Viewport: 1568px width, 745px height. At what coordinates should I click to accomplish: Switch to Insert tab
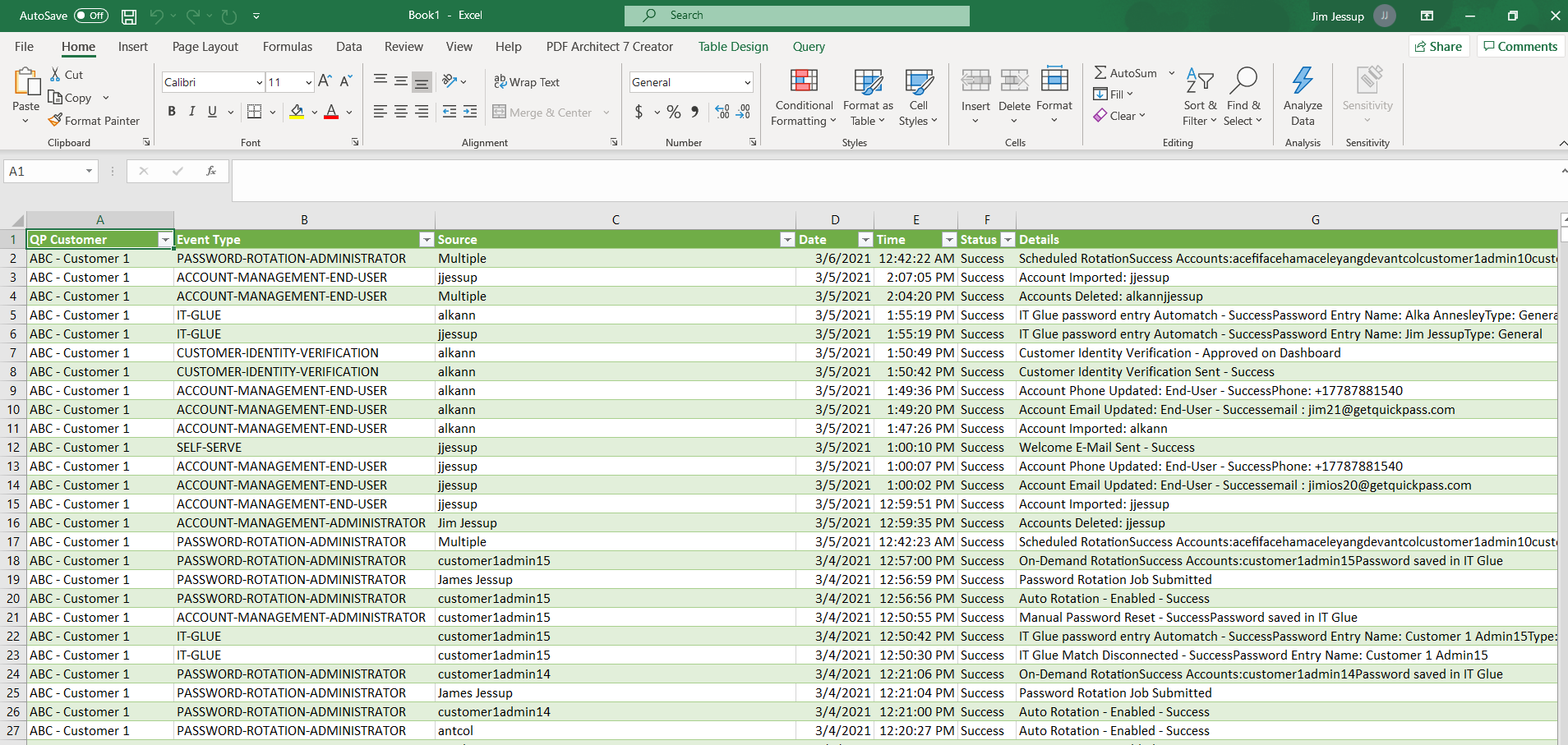pyautogui.click(x=133, y=47)
